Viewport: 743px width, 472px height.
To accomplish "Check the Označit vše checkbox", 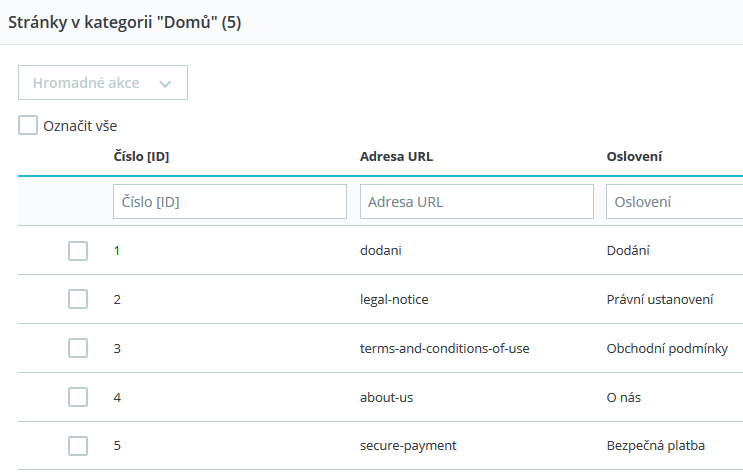I will coord(28,126).
